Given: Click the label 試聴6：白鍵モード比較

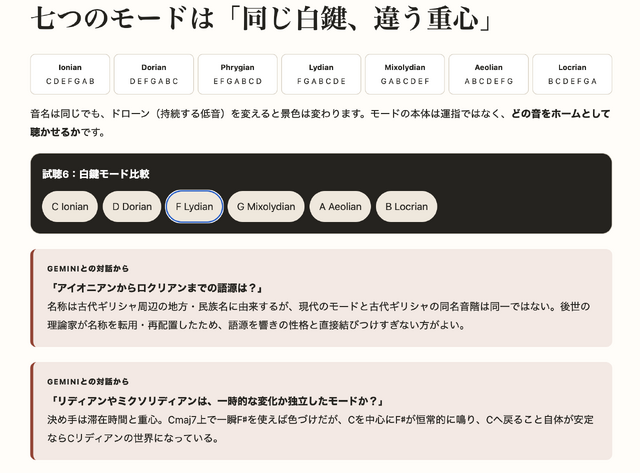Looking at the screenshot, I should click(96, 174).
